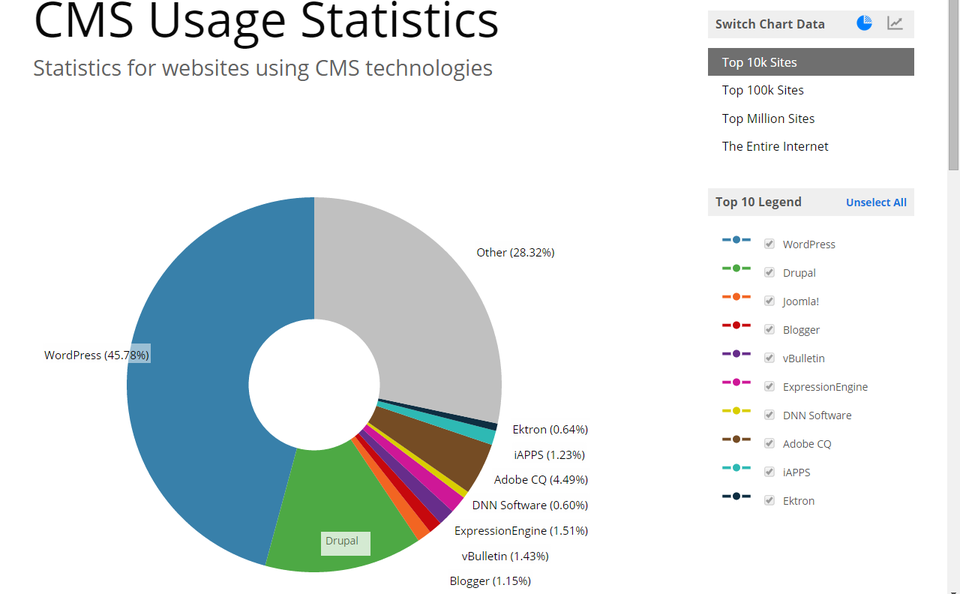The image size is (960, 594).
Task: Switch to line chart view icon
Action: [x=895, y=24]
